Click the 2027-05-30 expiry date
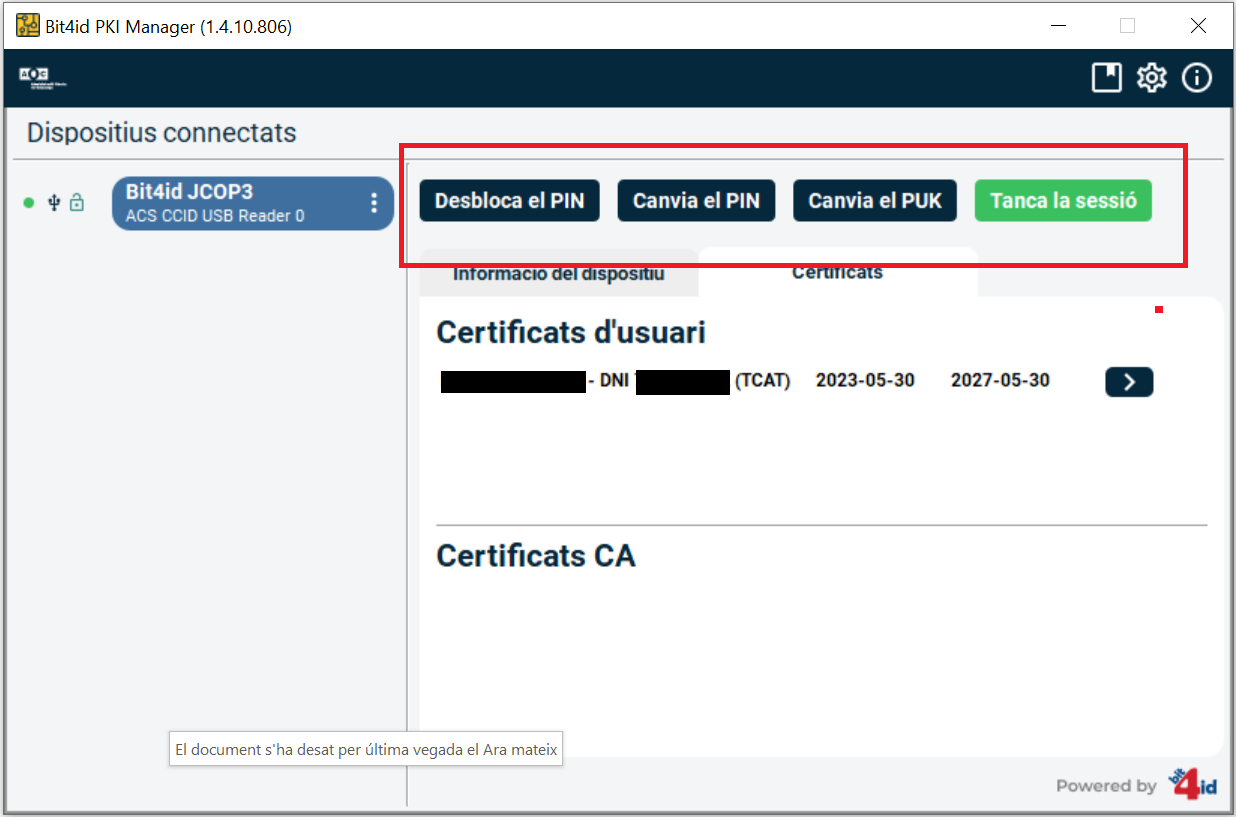Viewport: 1236px width, 817px height. point(1000,380)
